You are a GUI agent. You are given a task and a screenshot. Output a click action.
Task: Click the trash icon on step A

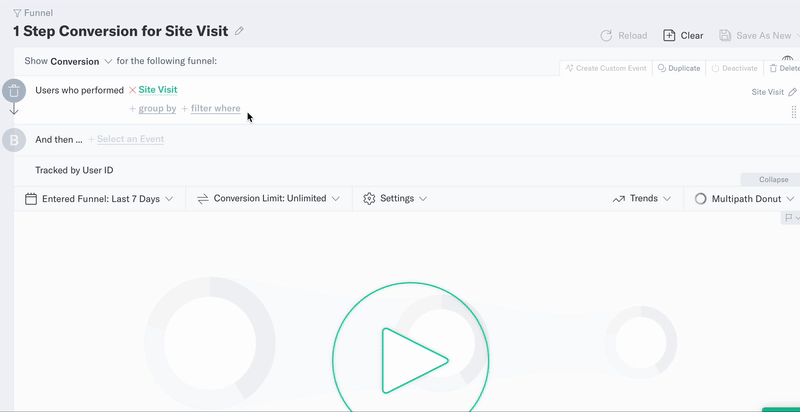tap(14, 92)
